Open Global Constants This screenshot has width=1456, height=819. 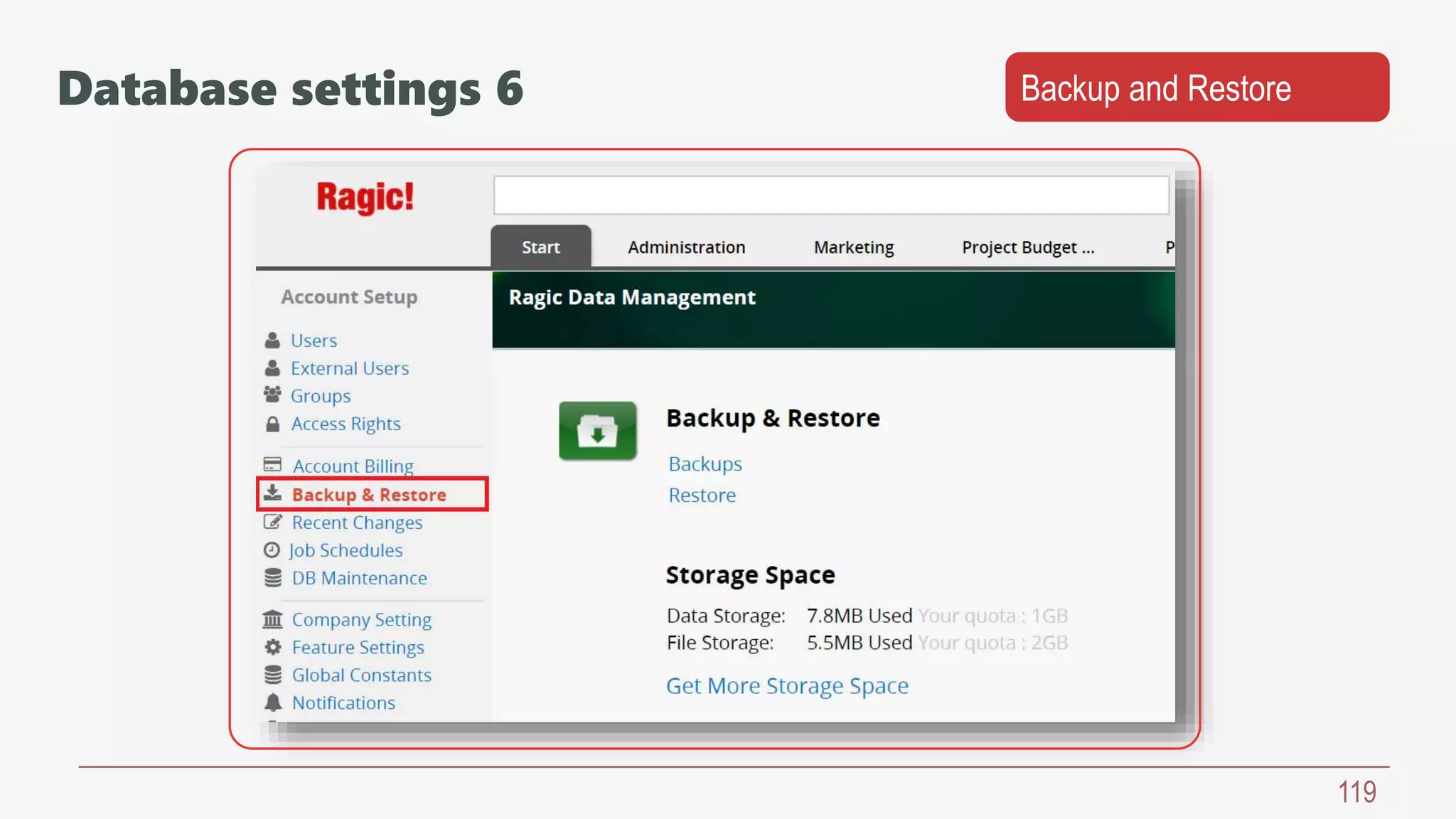[361, 675]
